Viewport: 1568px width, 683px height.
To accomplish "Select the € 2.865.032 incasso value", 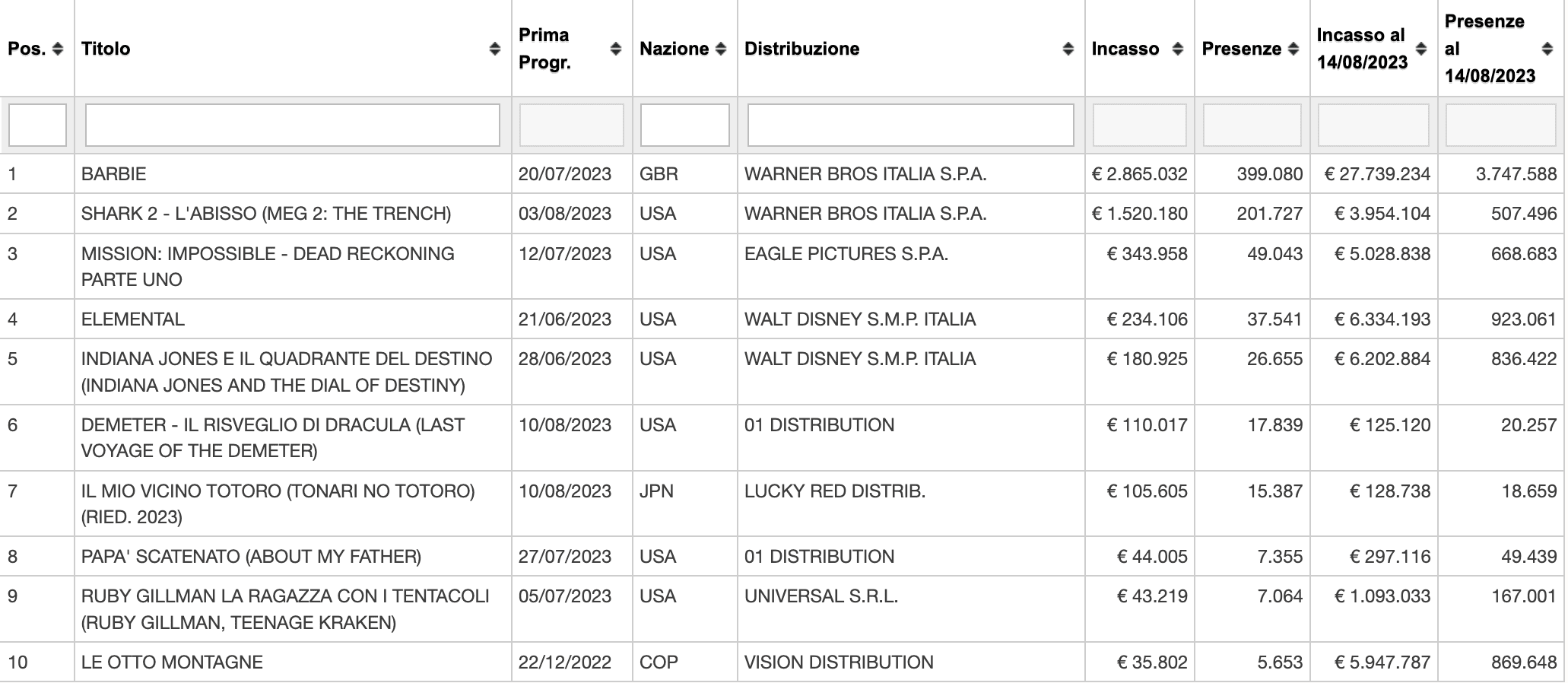I will point(1140,174).
